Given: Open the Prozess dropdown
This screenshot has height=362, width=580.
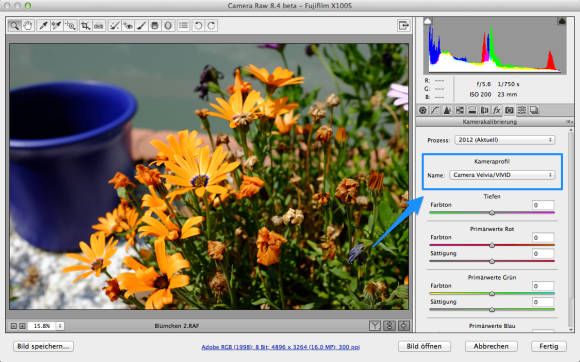Looking at the screenshot, I should pyautogui.click(x=505, y=140).
